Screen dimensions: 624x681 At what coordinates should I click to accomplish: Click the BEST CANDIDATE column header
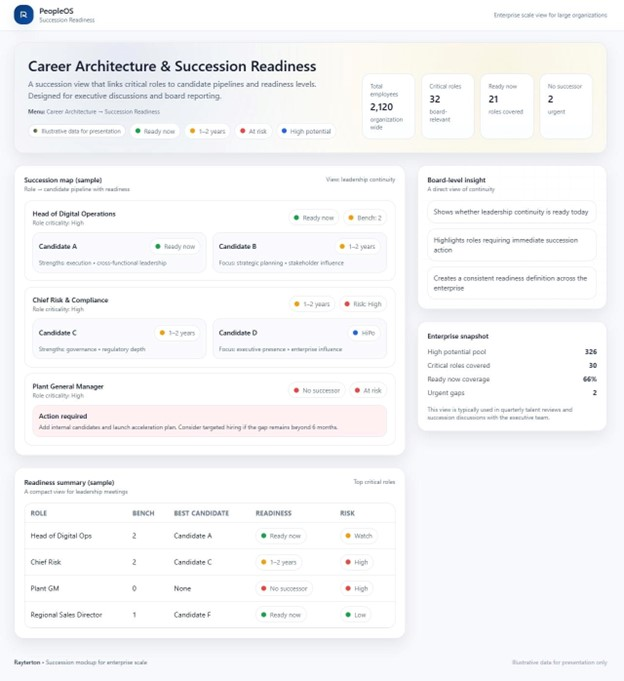tap(201, 513)
